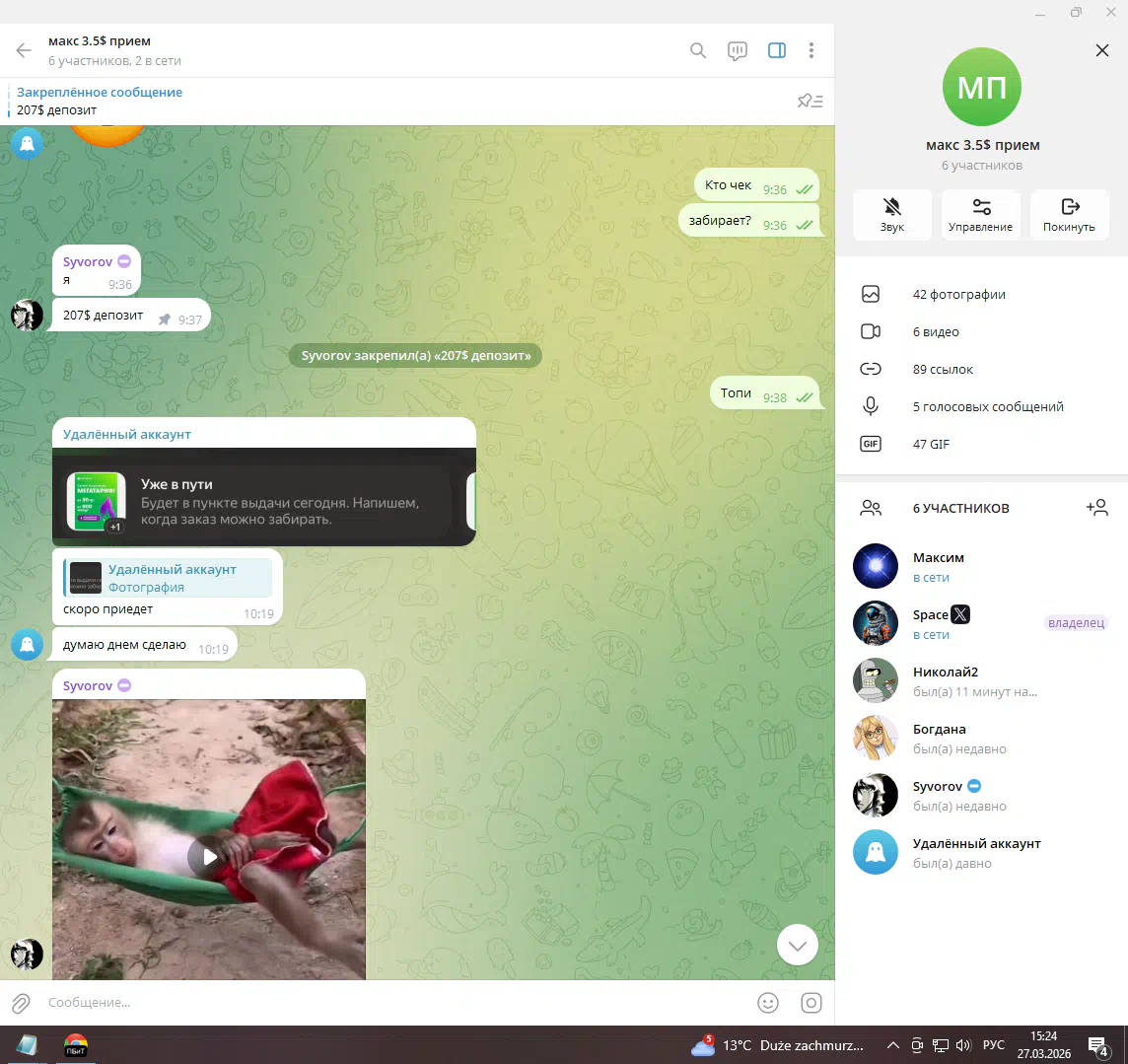Mute sound with the Звук button
This screenshot has width=1128, height=1064.
pos(891,214)
